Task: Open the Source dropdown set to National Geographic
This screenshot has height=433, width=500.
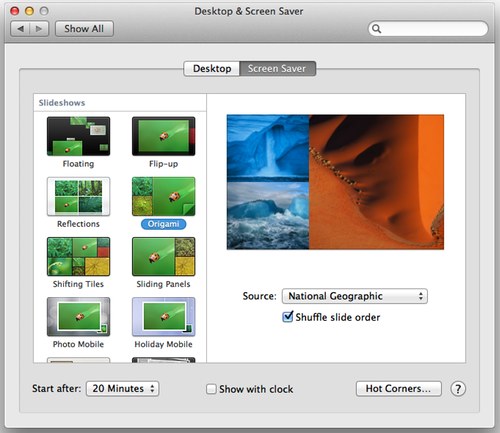Action: [x=355, y=296]
